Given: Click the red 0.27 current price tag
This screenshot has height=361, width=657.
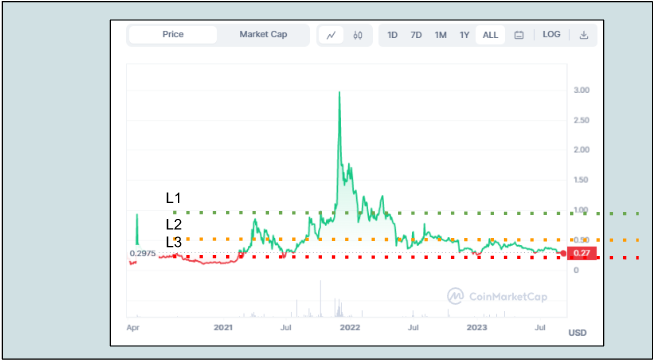Looking at the screenshot, I should [x=582, y=253].
